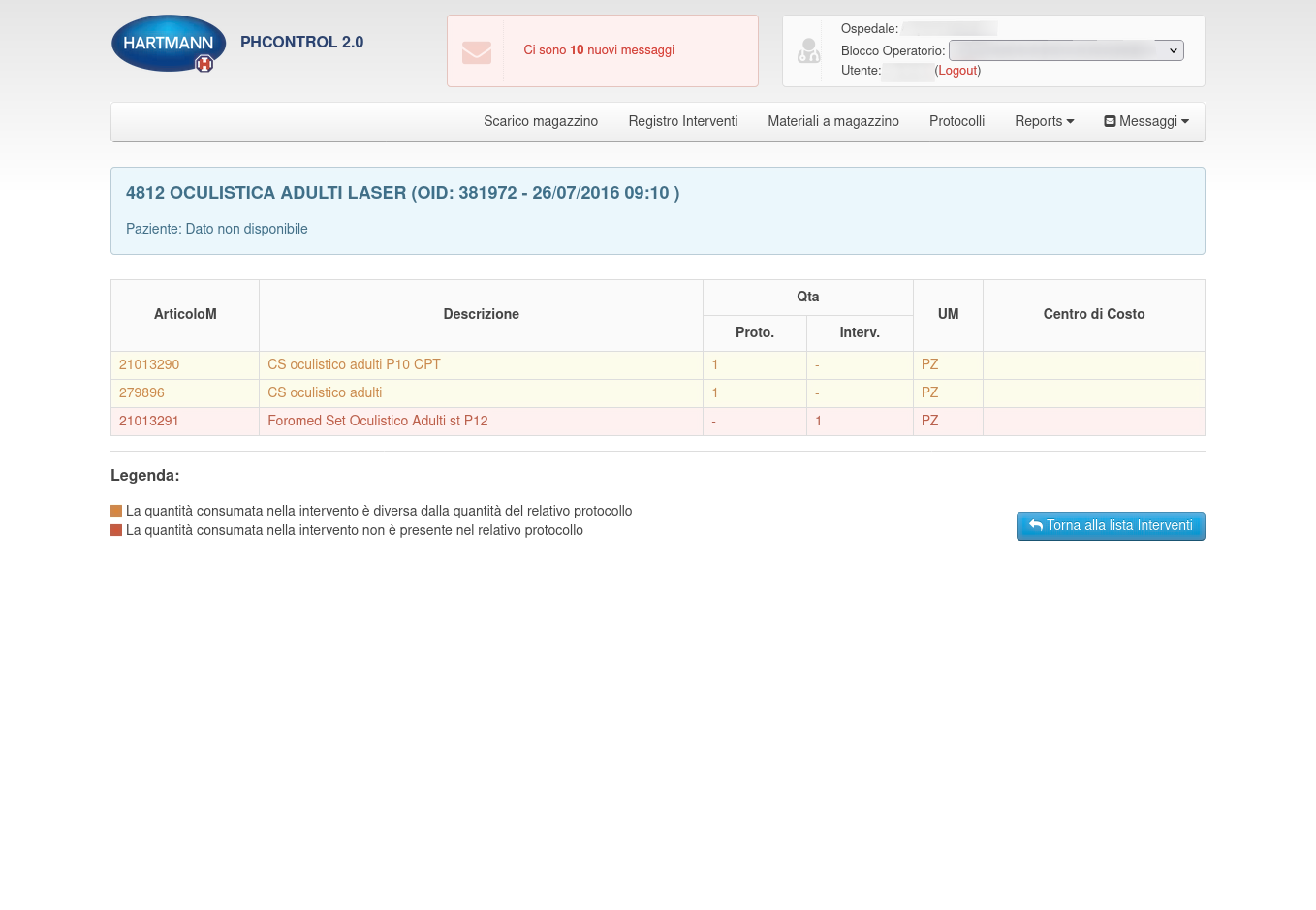Go to Registro Interventi
Image resolution: width=1316 pixels, height=910 pixels.
coord(682,121)
